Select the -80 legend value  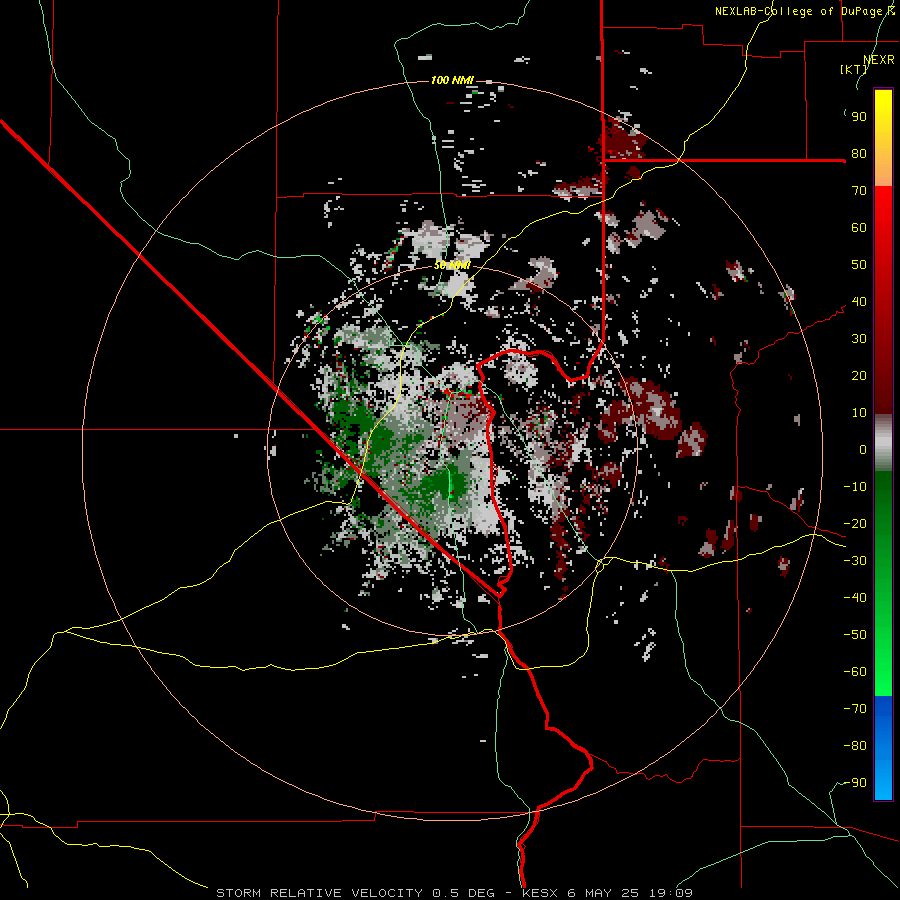[x=855, y=746]
